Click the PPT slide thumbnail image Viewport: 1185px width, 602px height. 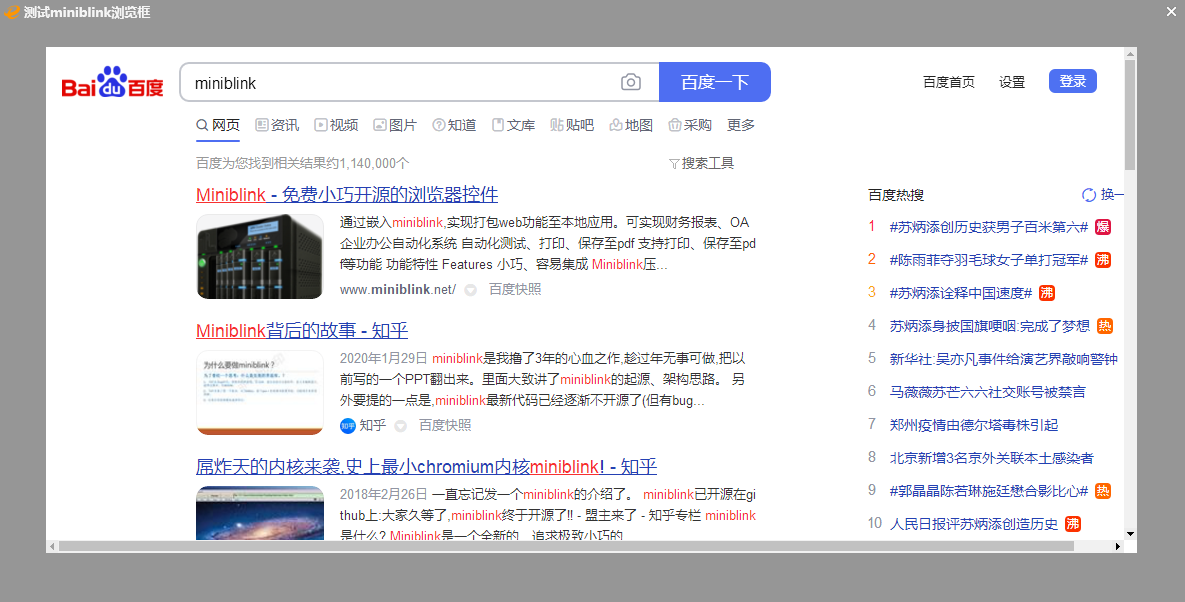point(260,392)
